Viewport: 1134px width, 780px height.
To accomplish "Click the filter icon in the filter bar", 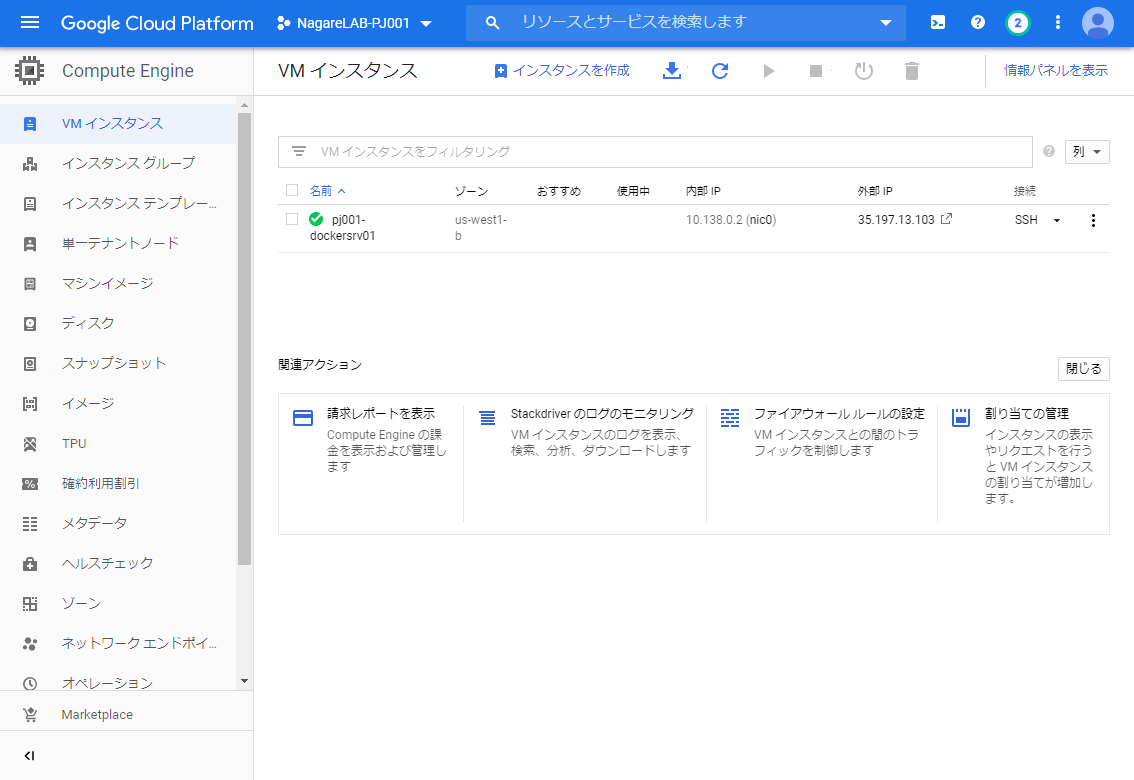I will click(x=299, y=151).
